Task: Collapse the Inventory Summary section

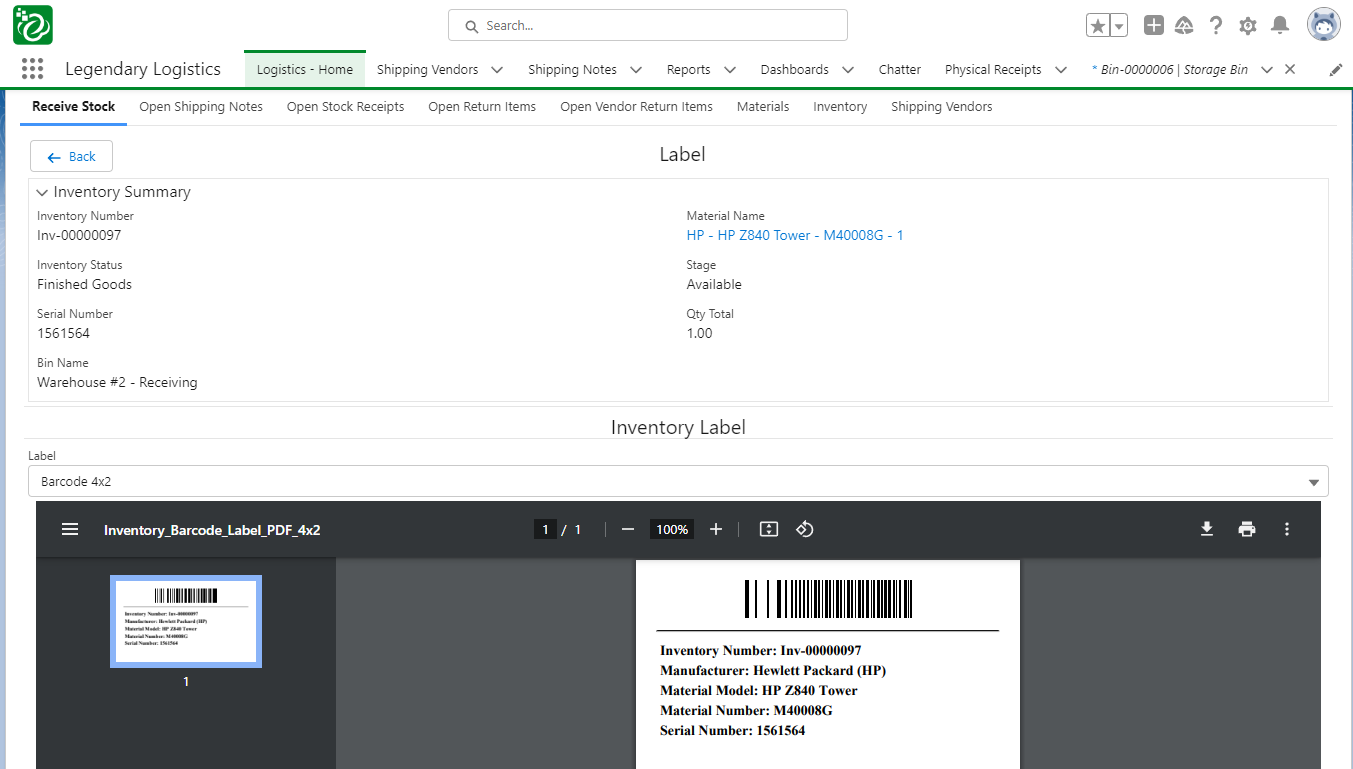Action: point(42,192)
